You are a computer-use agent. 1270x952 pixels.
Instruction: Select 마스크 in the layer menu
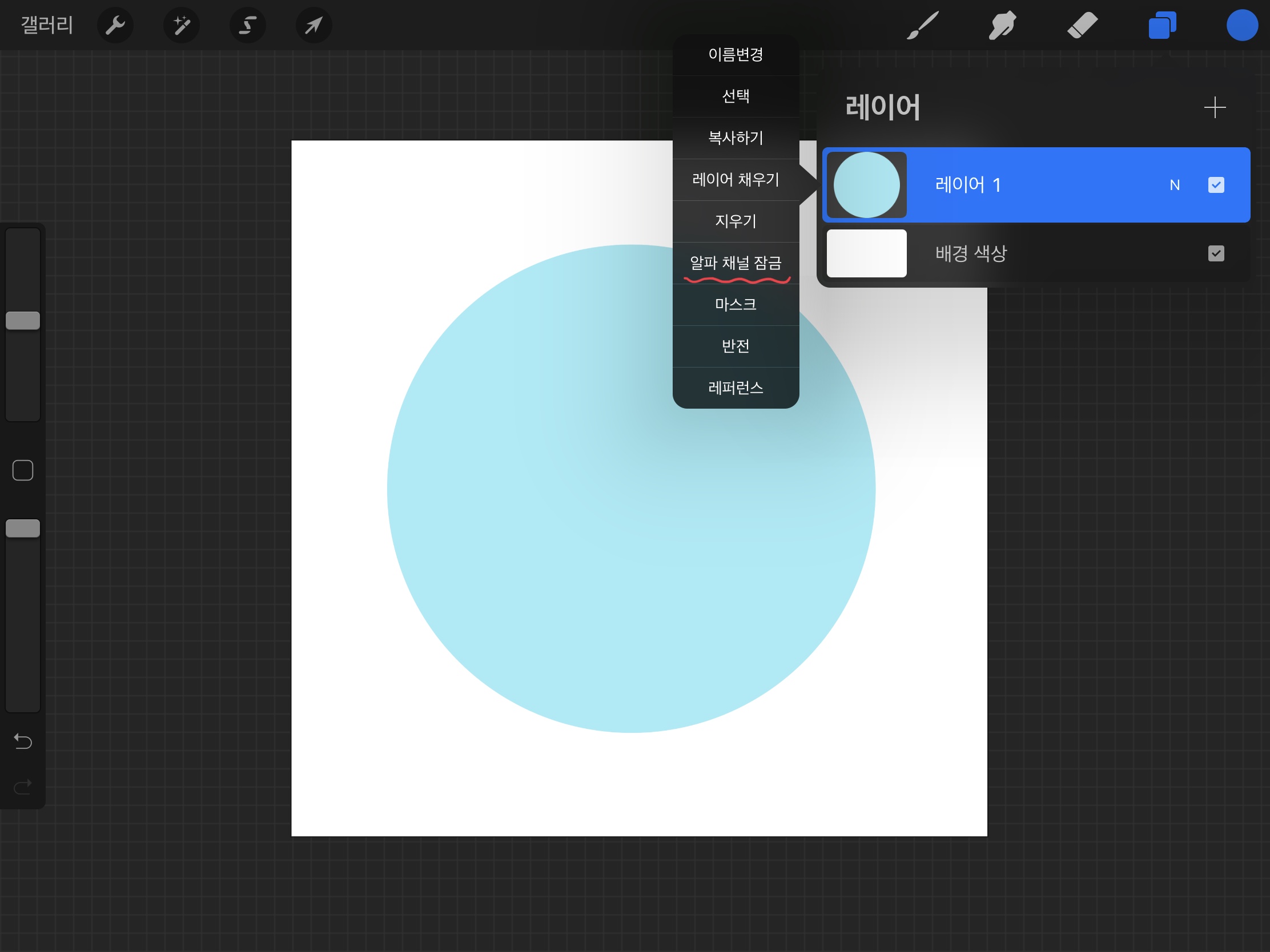[x=736, y=304]
